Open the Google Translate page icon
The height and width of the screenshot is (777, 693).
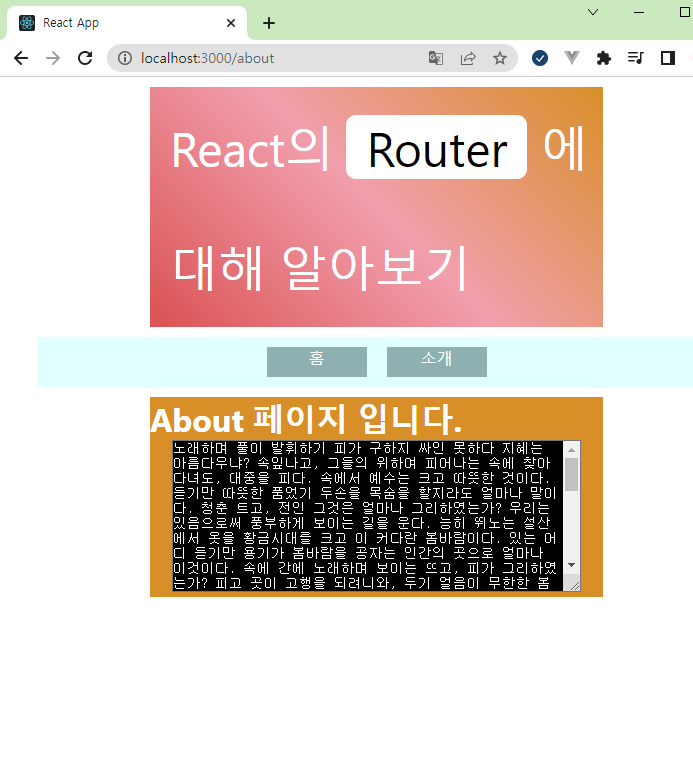436,58
